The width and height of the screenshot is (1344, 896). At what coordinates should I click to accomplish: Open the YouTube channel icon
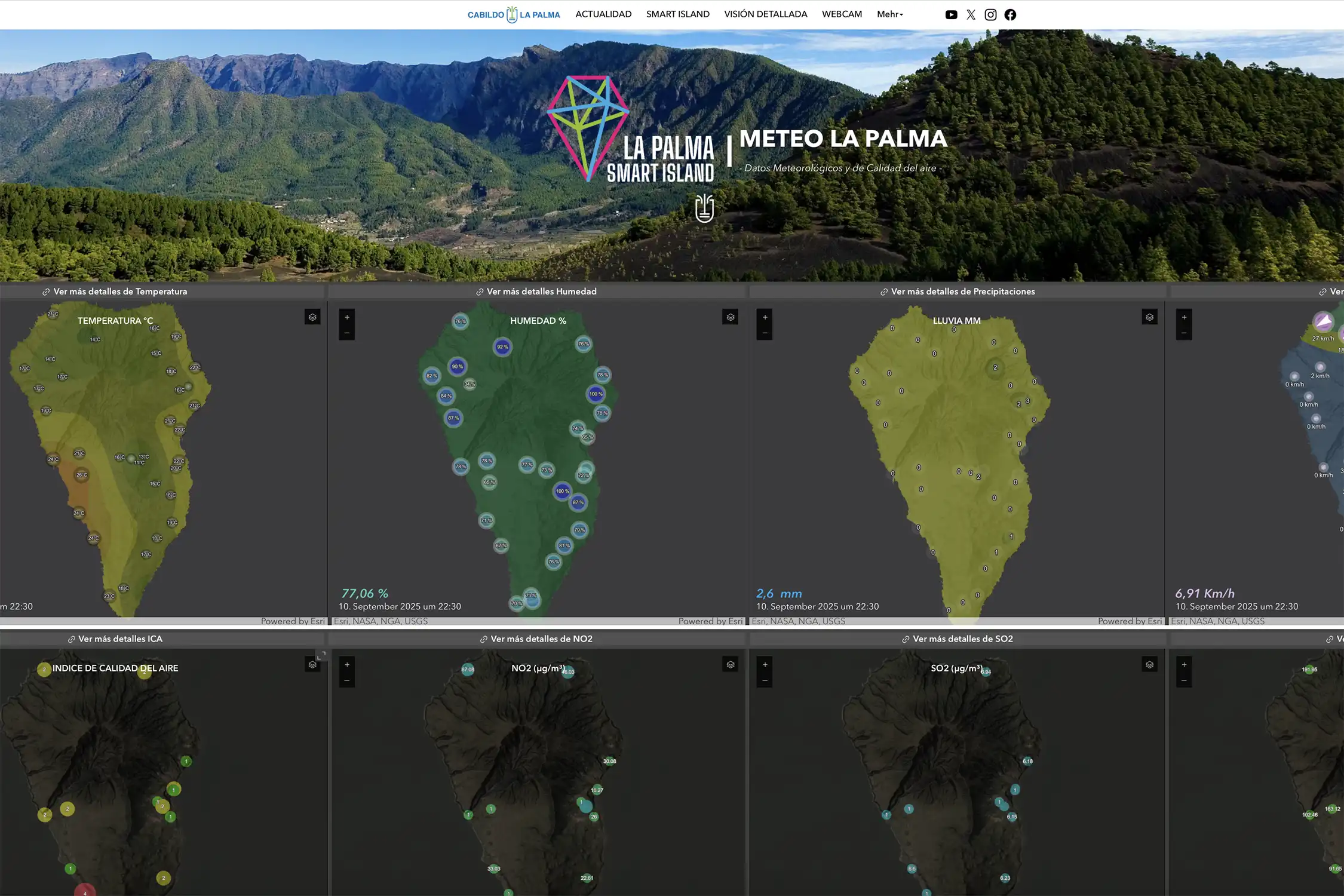952,15
